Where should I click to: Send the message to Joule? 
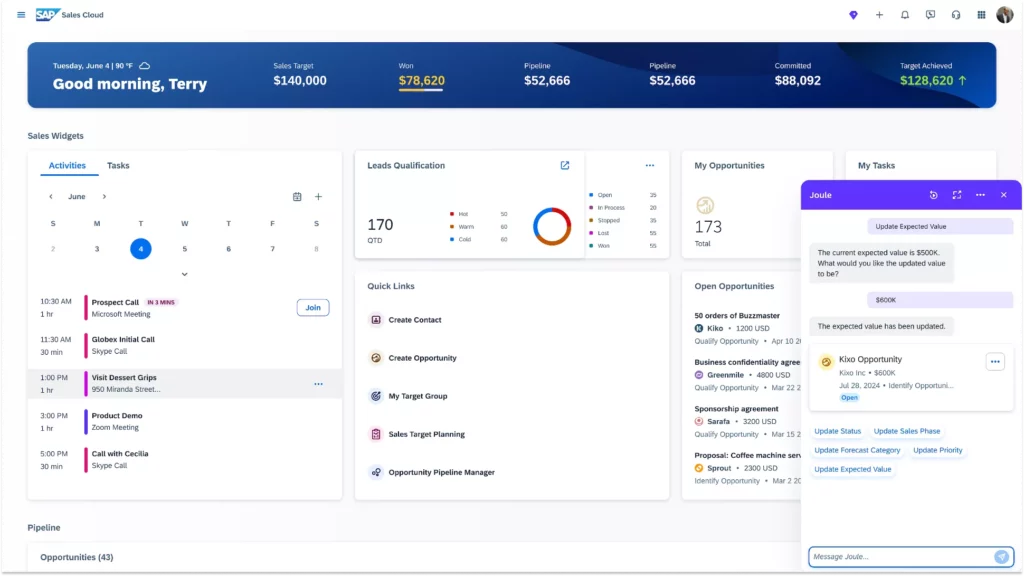[1001, 557]
